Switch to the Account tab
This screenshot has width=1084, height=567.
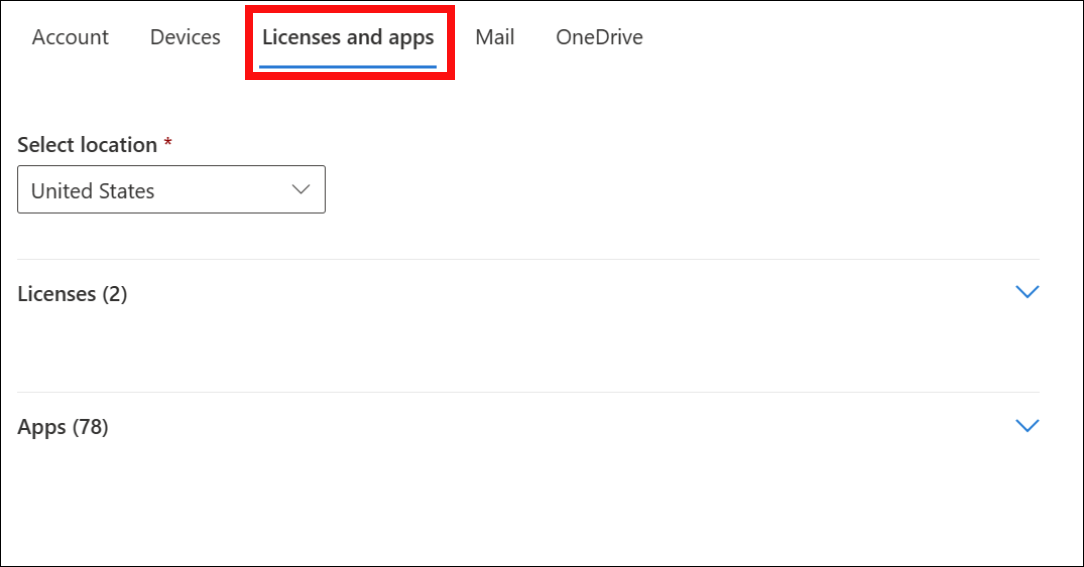(x=70, y=38)
